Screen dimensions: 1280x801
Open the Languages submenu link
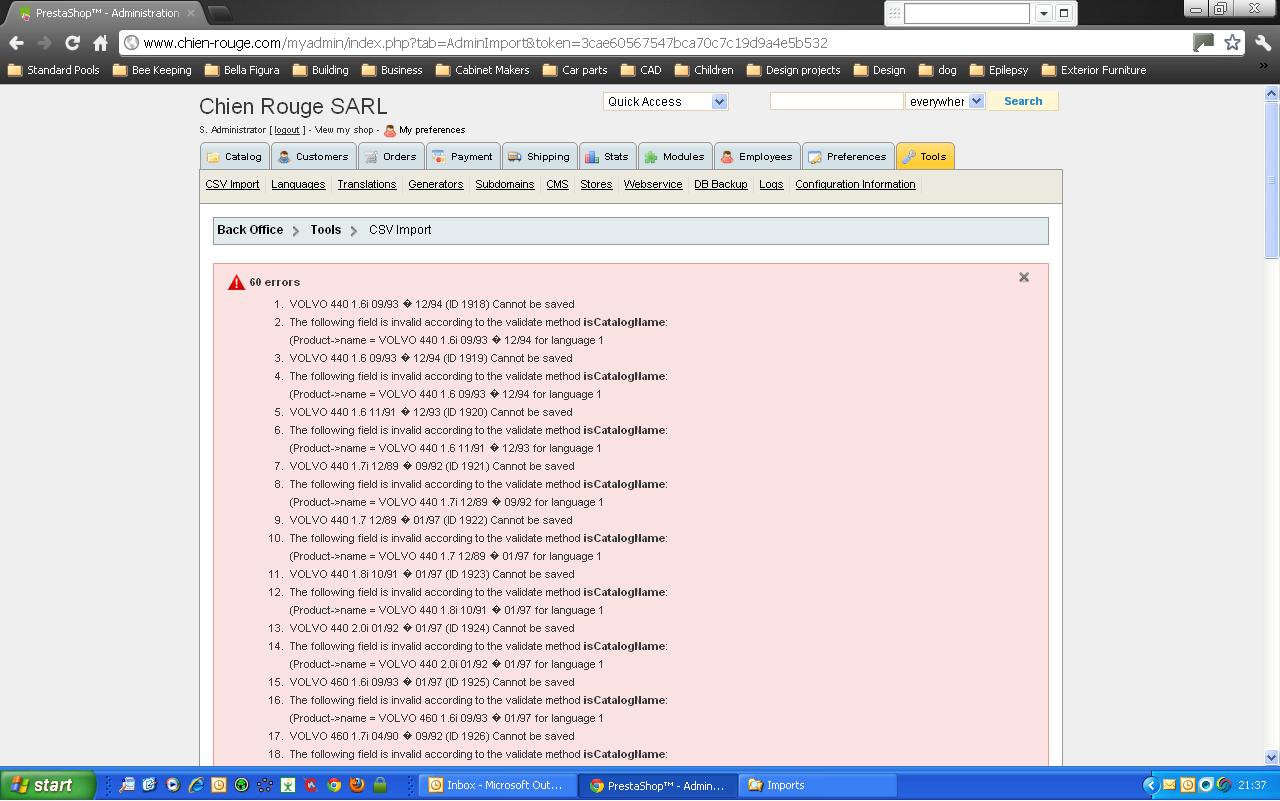tap(298, 185)
